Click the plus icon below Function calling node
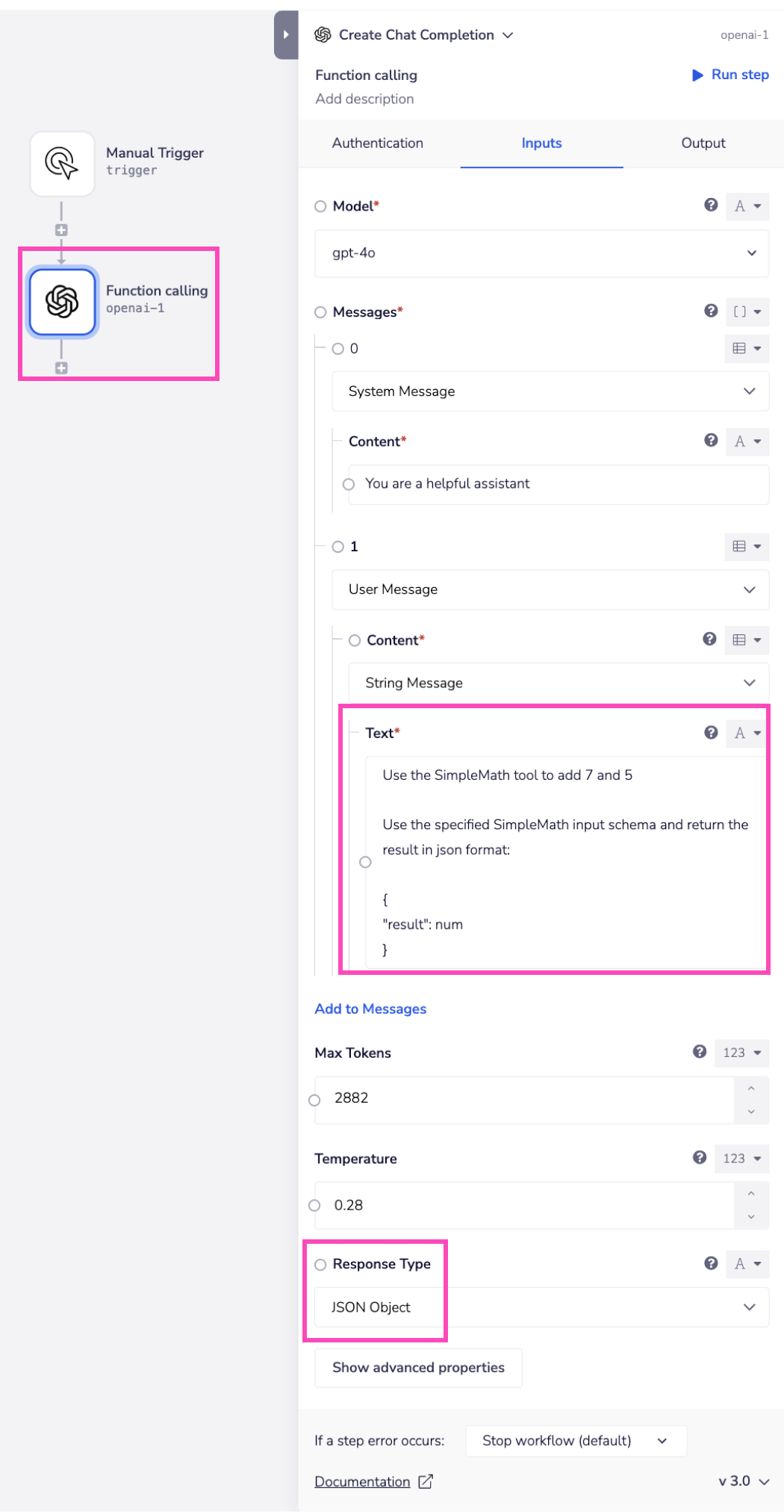784x1512 pixels. pyautogui.click(x=61, y=368)
